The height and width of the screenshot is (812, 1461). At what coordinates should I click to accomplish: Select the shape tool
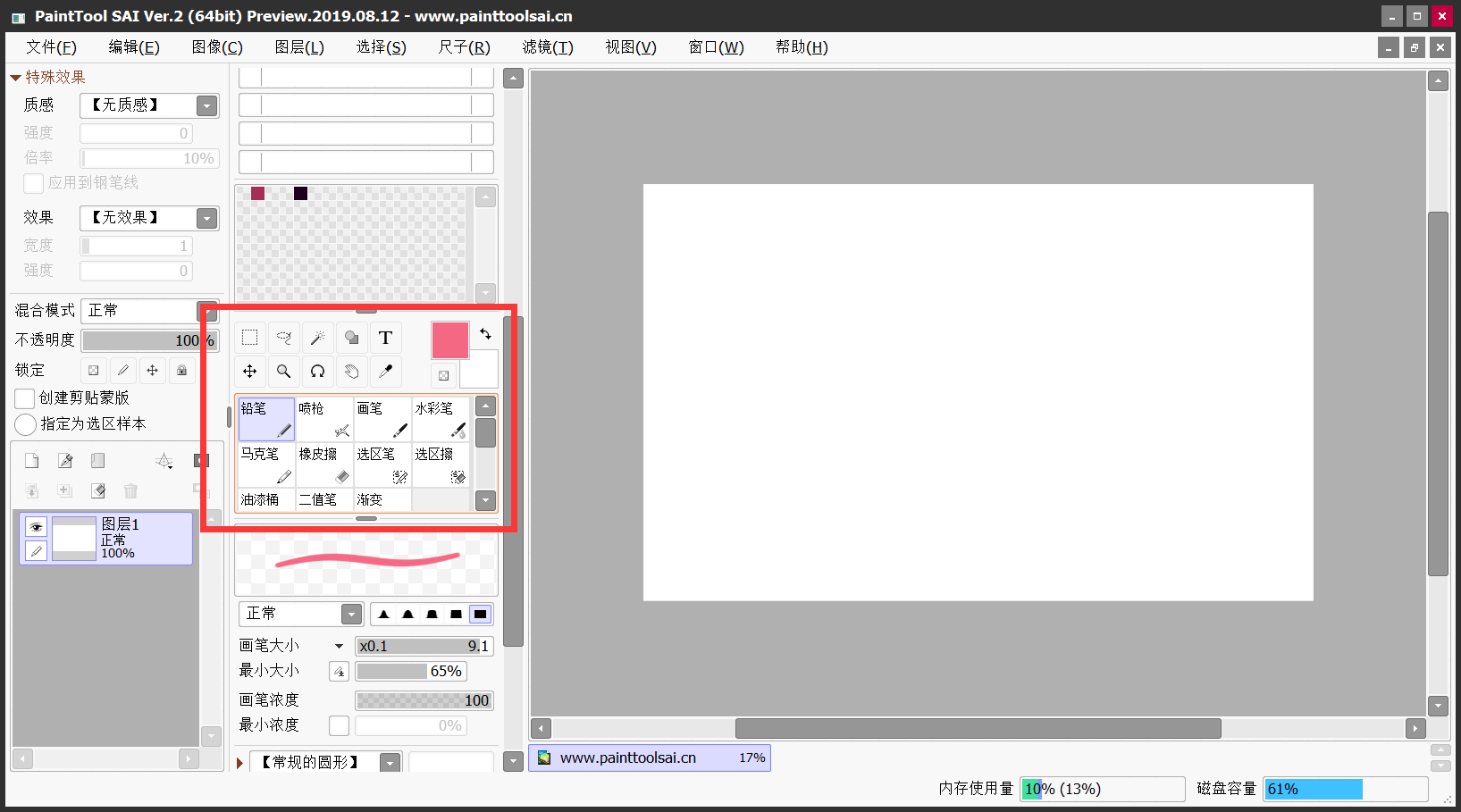[352, 338]
